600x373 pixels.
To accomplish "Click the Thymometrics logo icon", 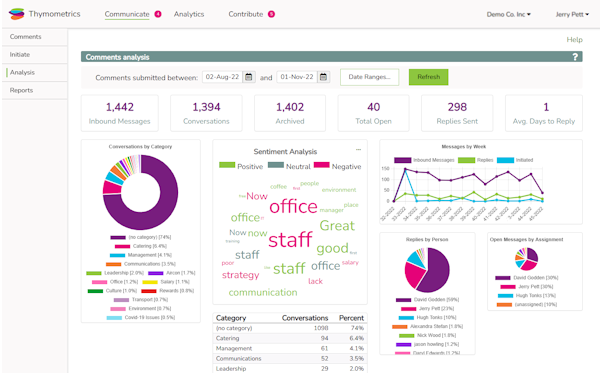I will 16,14.
